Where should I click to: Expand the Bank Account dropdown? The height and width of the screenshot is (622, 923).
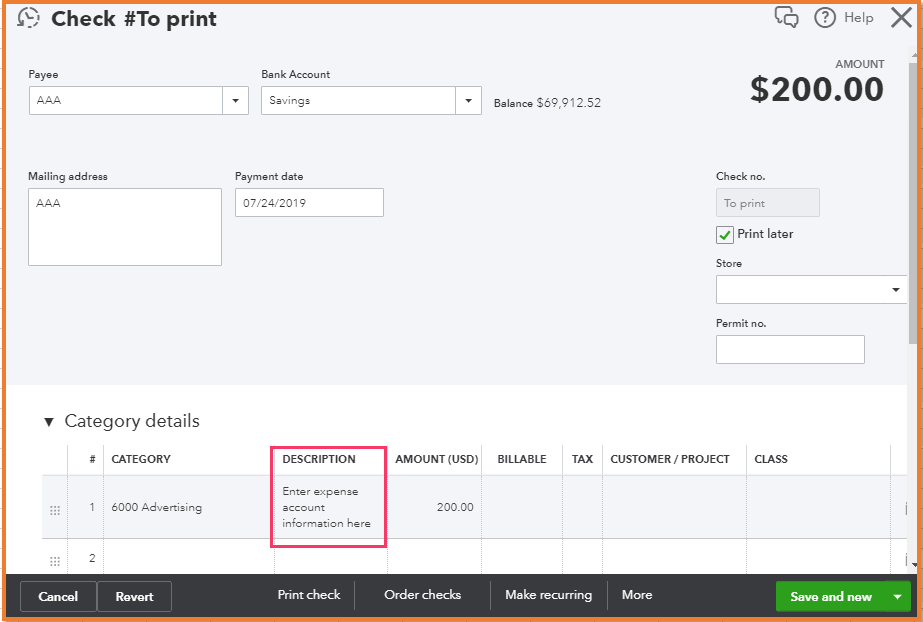[469, 101]
